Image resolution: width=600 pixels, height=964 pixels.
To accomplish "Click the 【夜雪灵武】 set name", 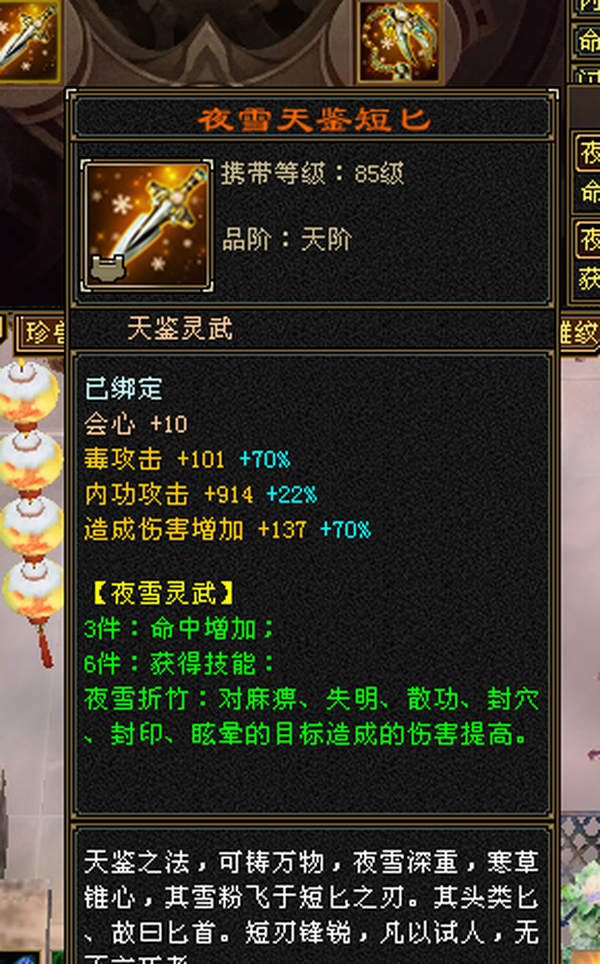I will coord(163,593).
